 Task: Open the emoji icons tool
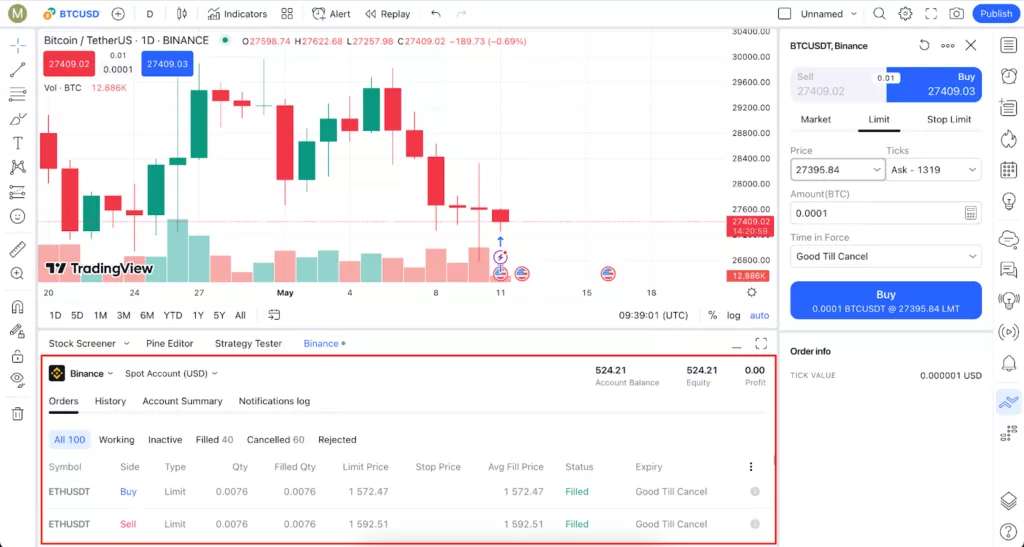pos(18,216)
